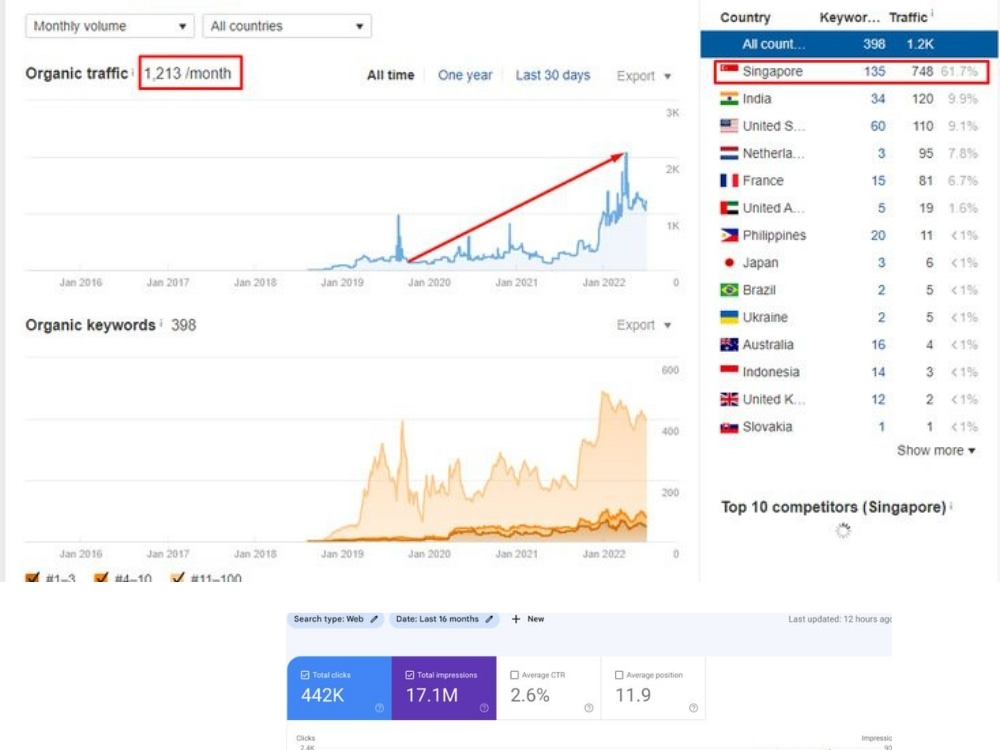Click Top 10 competitors info icon
Image resolution: width=1000 pixels, height=750 pixels.
pyautogui.click(x=951, y=505)
